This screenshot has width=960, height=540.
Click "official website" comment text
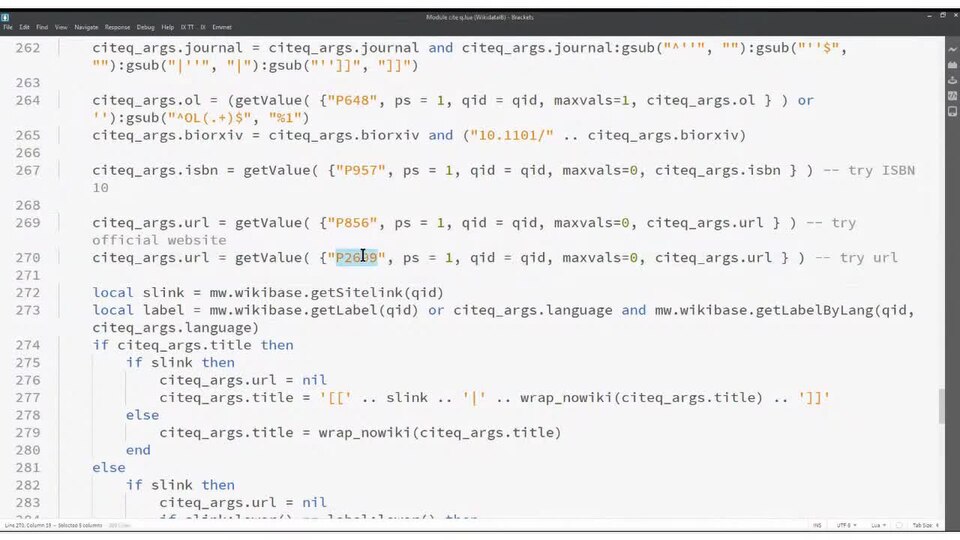[159, 240]
